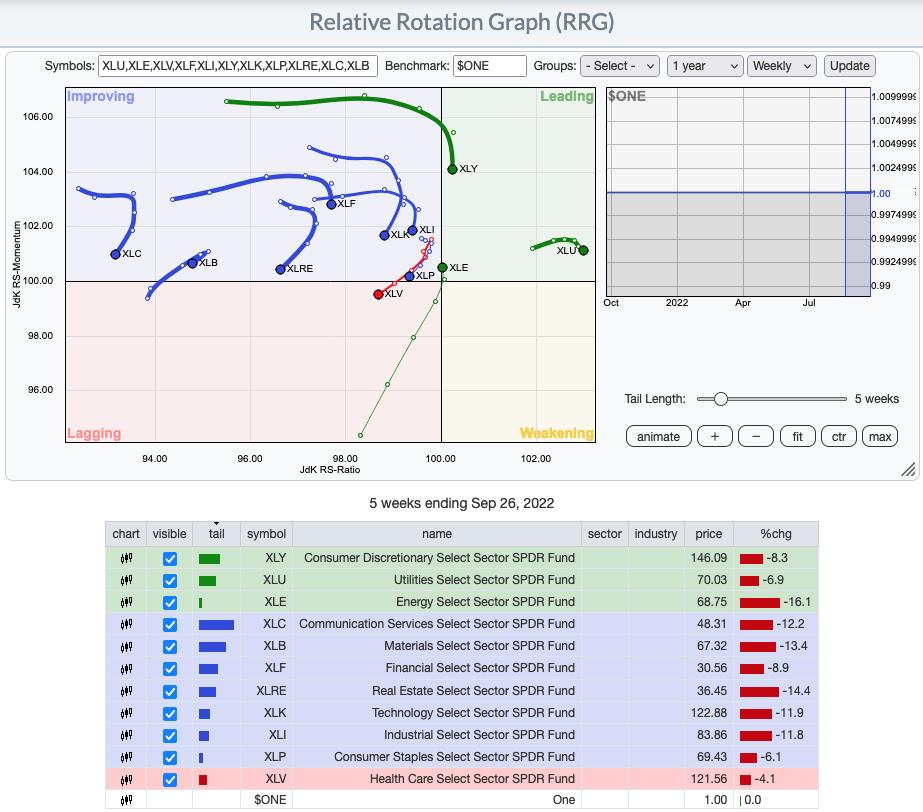Click the ctr button
923x812 pixels.
[839, 437]
